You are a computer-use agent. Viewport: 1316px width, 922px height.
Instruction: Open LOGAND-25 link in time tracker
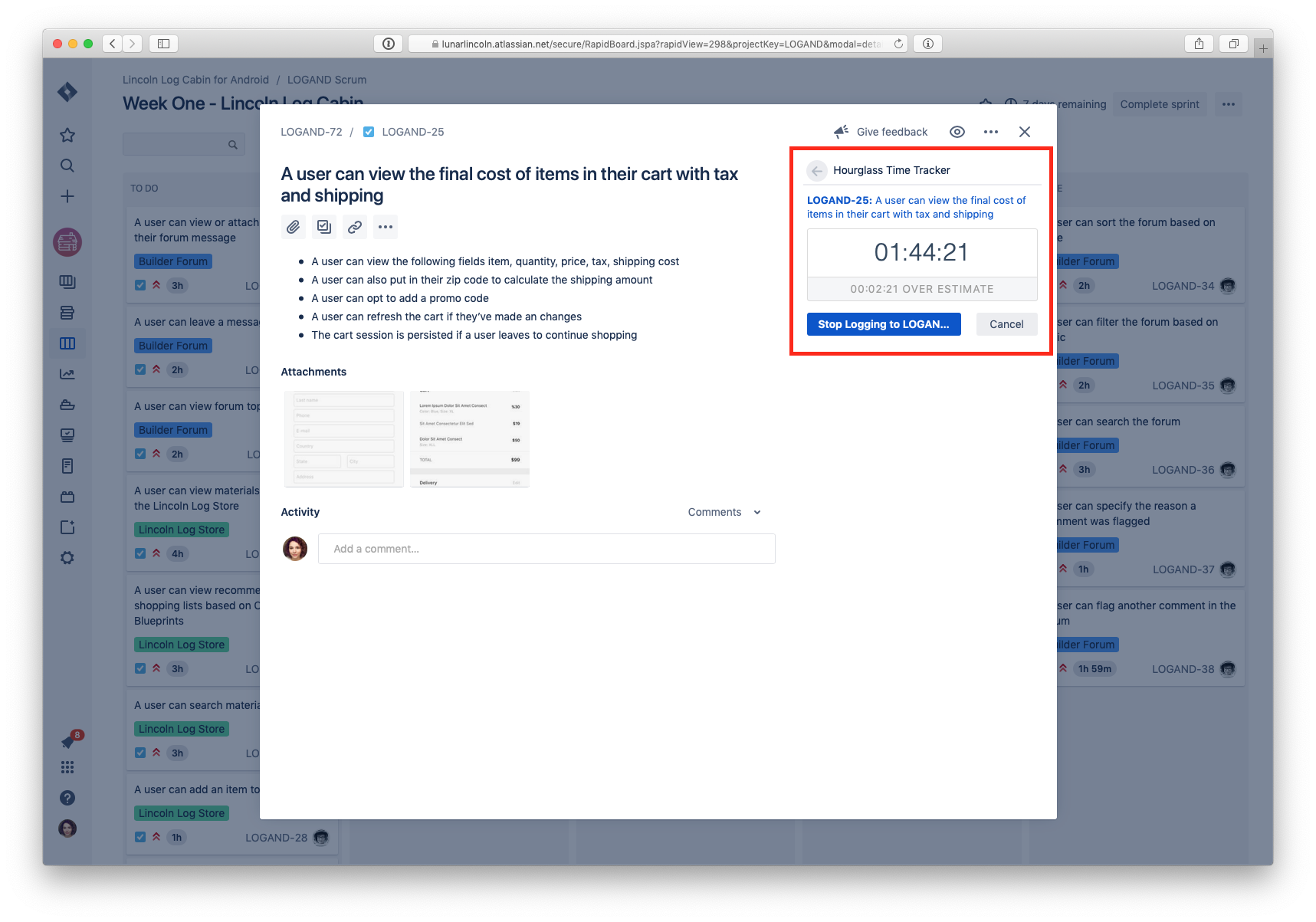pyautogui.click(x=916, y=207)
